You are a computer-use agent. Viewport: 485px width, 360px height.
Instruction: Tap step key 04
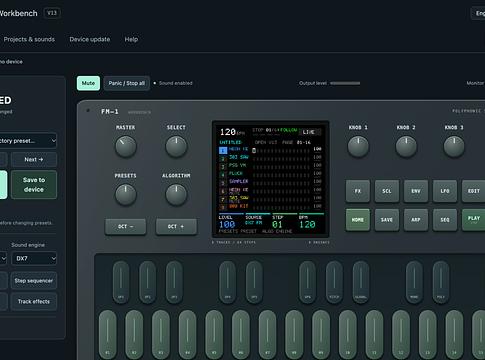[x=188, y=334]
